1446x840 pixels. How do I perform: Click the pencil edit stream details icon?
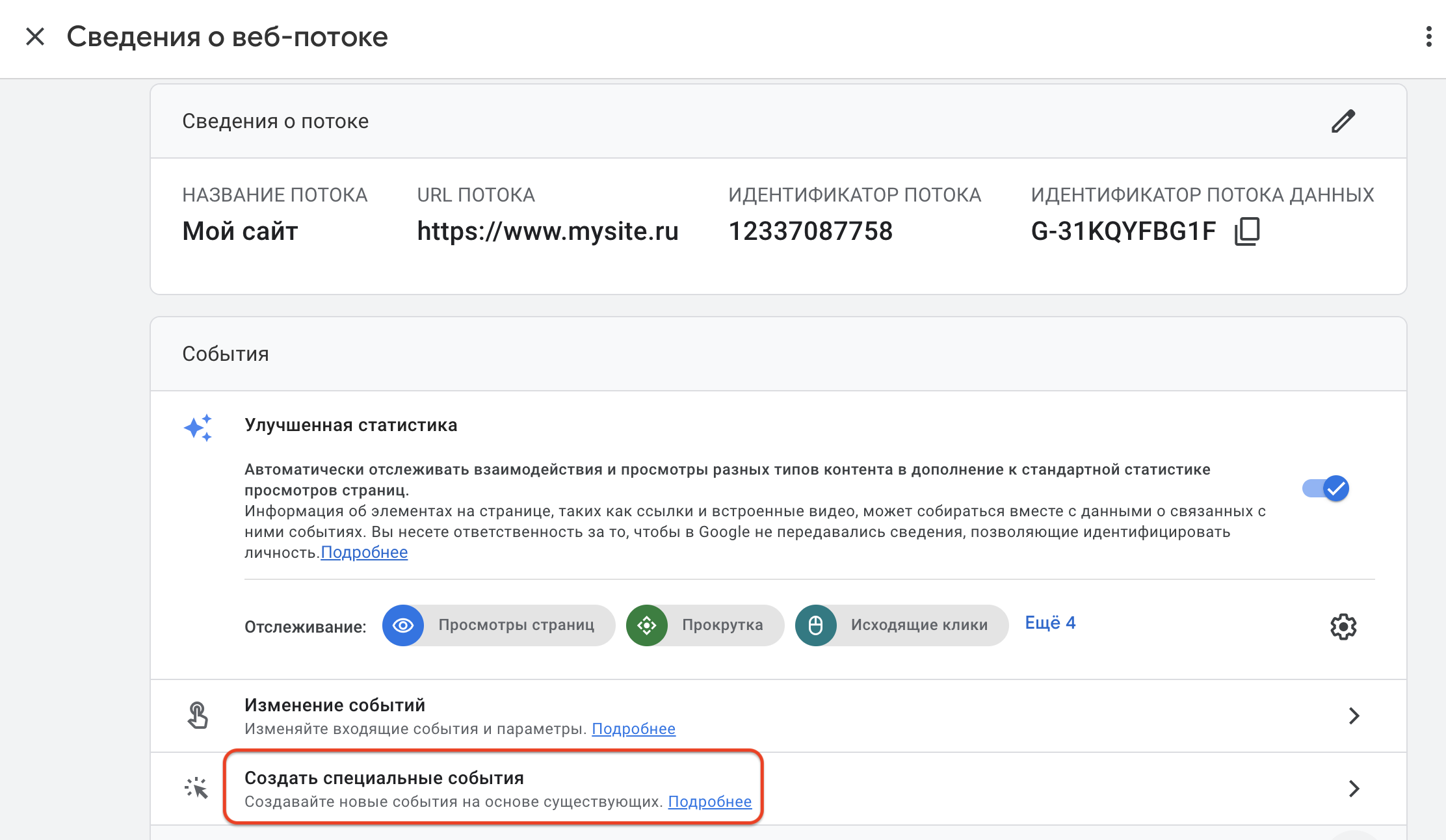[x=1343, y=121]
